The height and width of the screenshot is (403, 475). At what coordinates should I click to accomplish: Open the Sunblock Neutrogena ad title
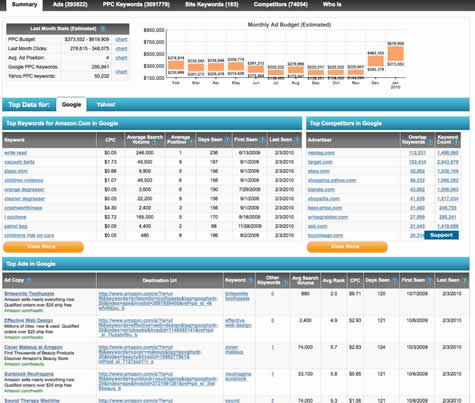[29, 374]
